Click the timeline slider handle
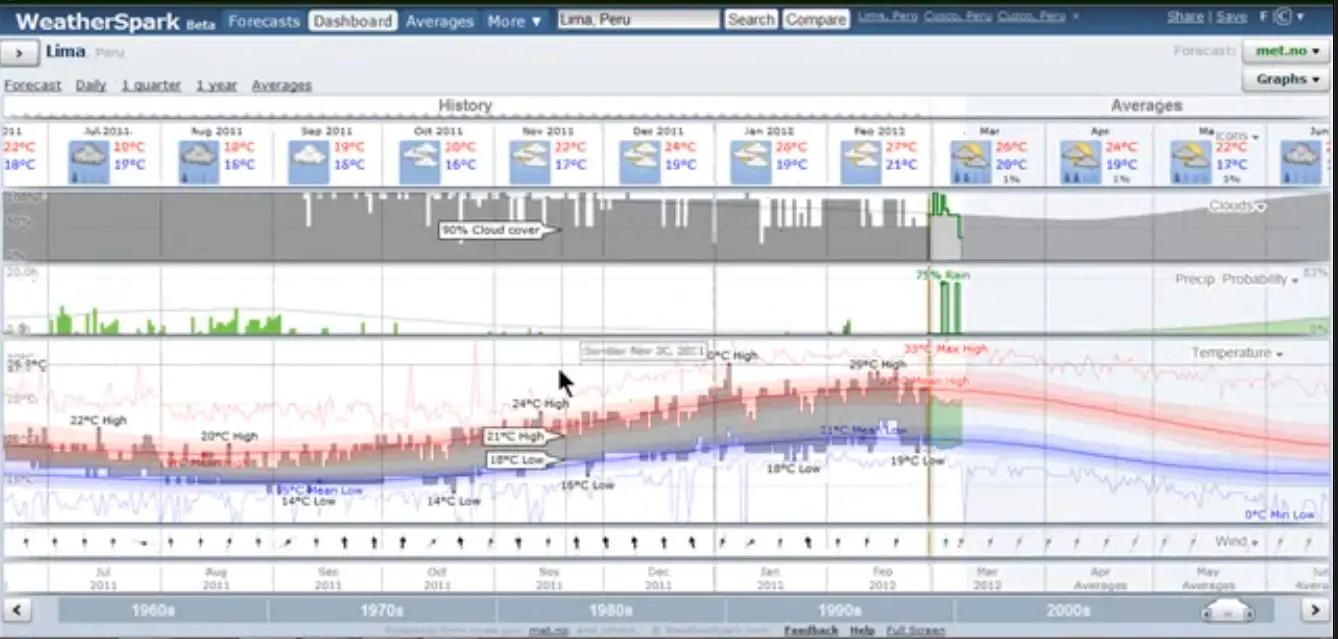This screenshot has height=639, width=1338. [x=1227, y=609]
